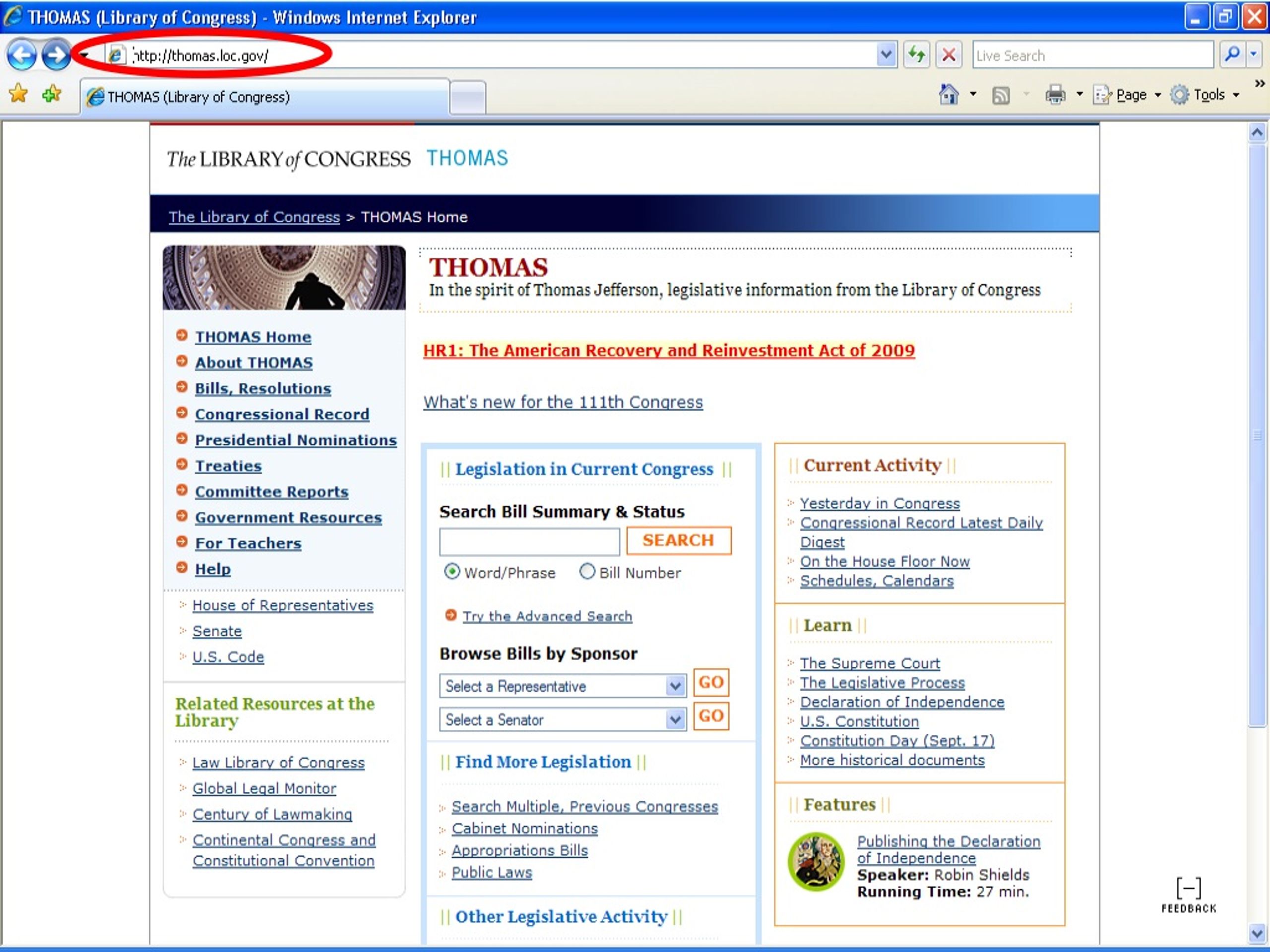Click the address bar URL field
The height and width of the screenshot is (952, 1270).
(x=500, y=55)
